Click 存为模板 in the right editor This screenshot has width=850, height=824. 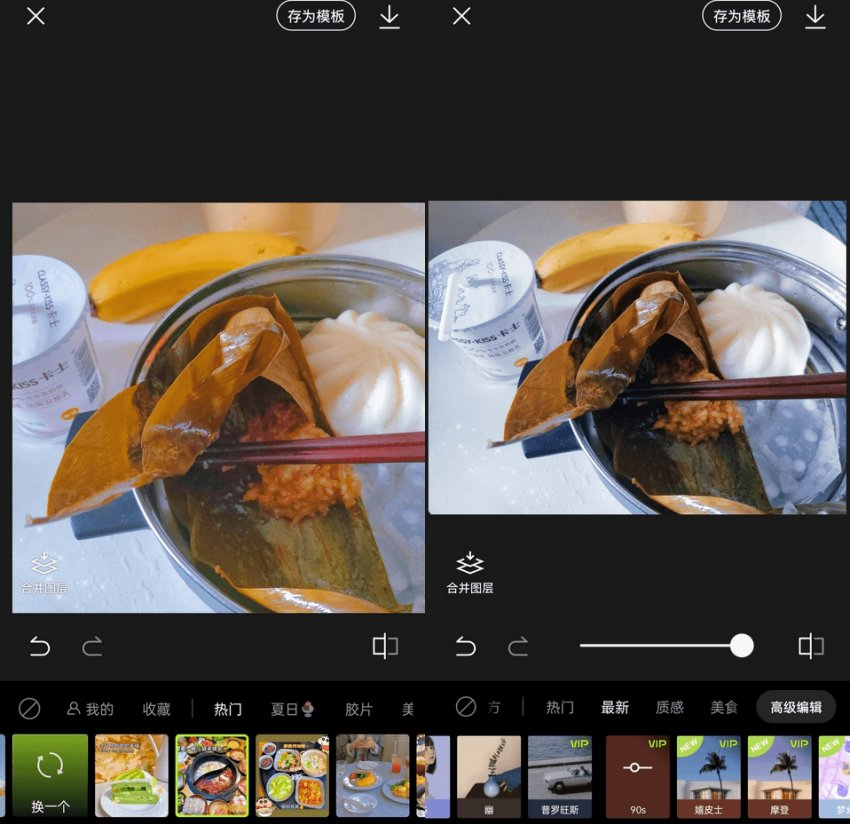click(x=742, y=16)
